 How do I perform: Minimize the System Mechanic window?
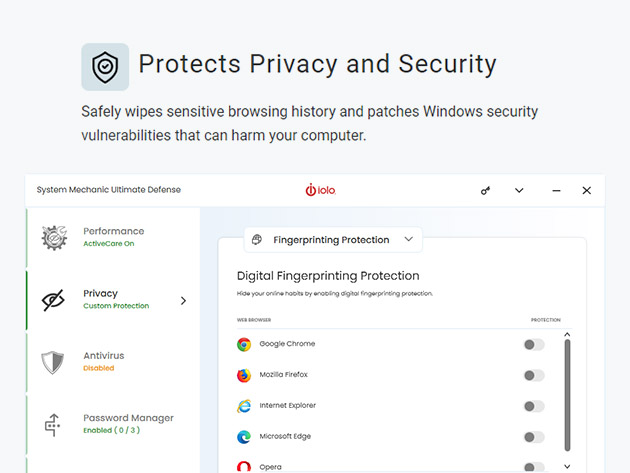tap(556, 190)
